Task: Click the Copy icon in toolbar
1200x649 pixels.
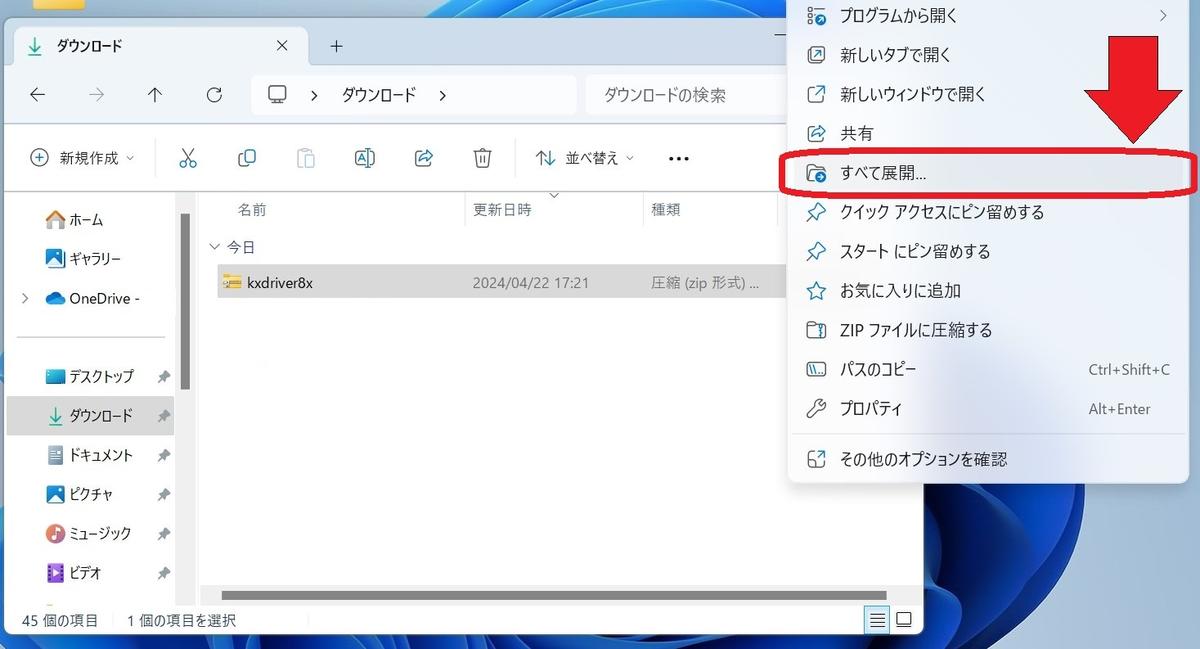Action: click(x=247, y=158)
